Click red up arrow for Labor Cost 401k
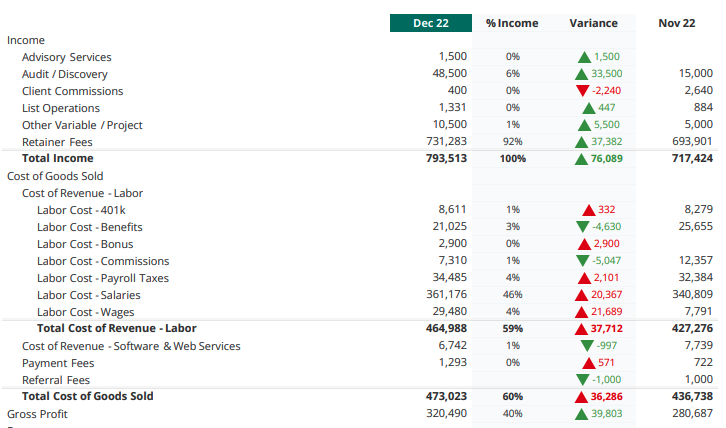Screen dimensions: 726x428 [x=589, y=211]
